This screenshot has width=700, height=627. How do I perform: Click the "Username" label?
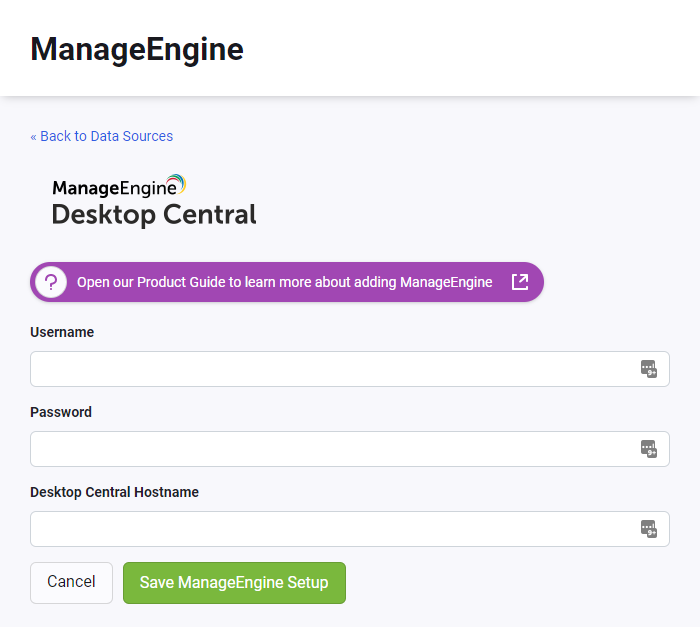(62, 332)
